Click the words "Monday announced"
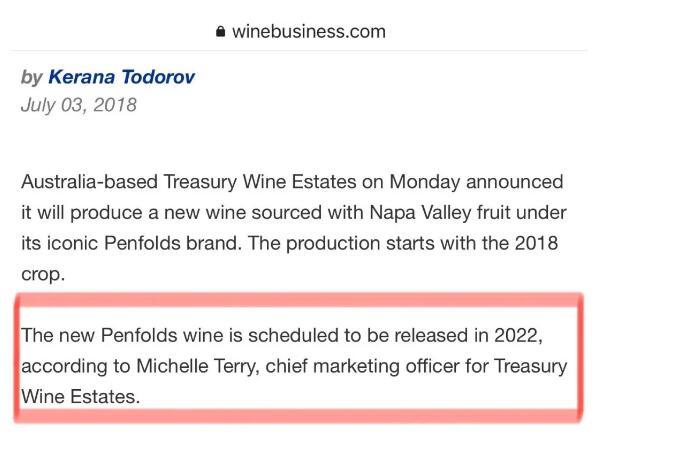 click(x=476, y=182)
